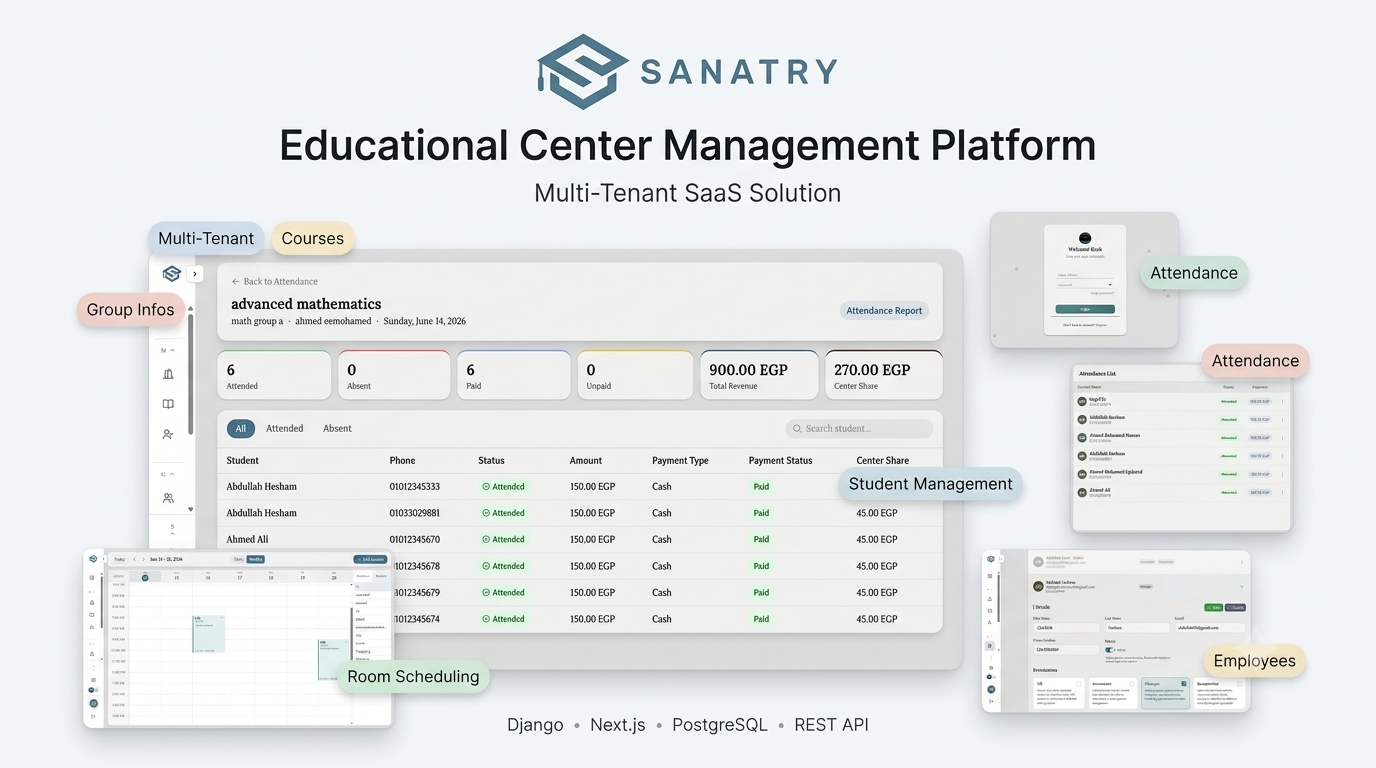Click the Paid badge for phone 01012345333

762,487
